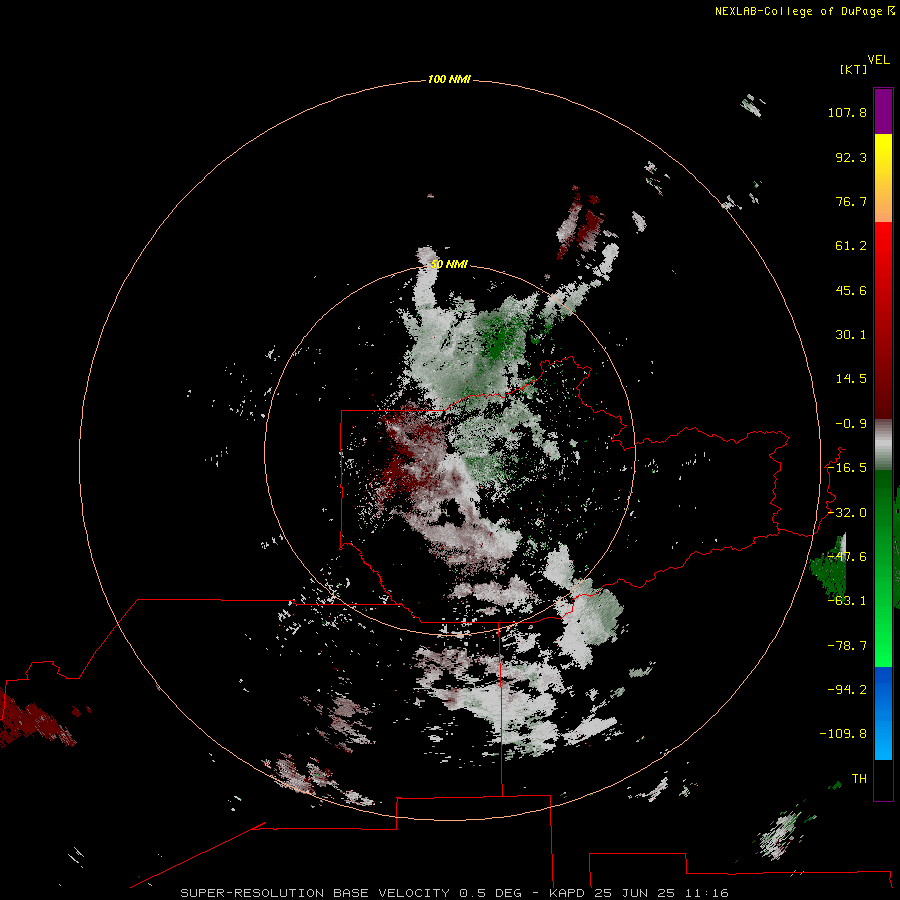The height and width of the screenshot is (900, 900).
Task: Click the -94.2 velocity scale value
Action: pyautogui.click(x=847, y=689)
